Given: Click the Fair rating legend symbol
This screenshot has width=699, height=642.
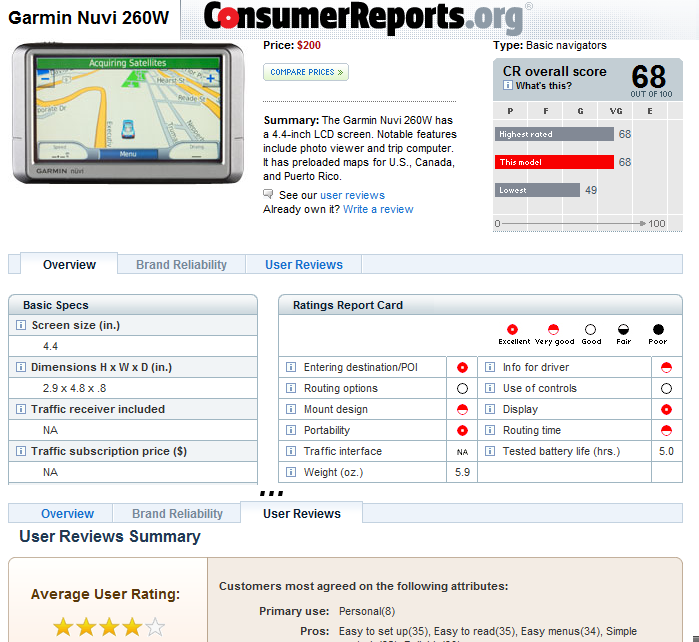Looking at the screenshot, I should pyautogui.click(x=623, y=329).
